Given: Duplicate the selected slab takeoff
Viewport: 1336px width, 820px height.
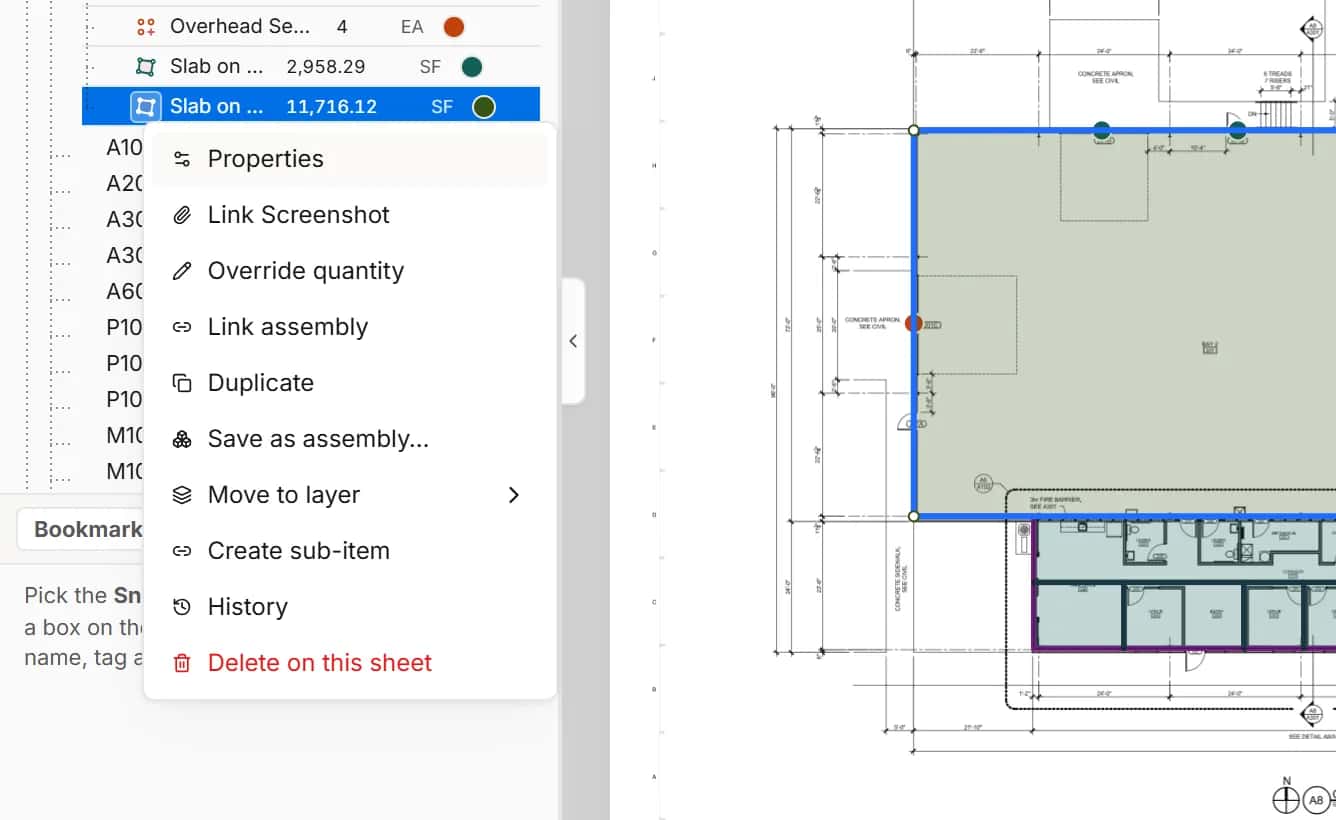Looking at the screenshot, I should coord(349,383).
